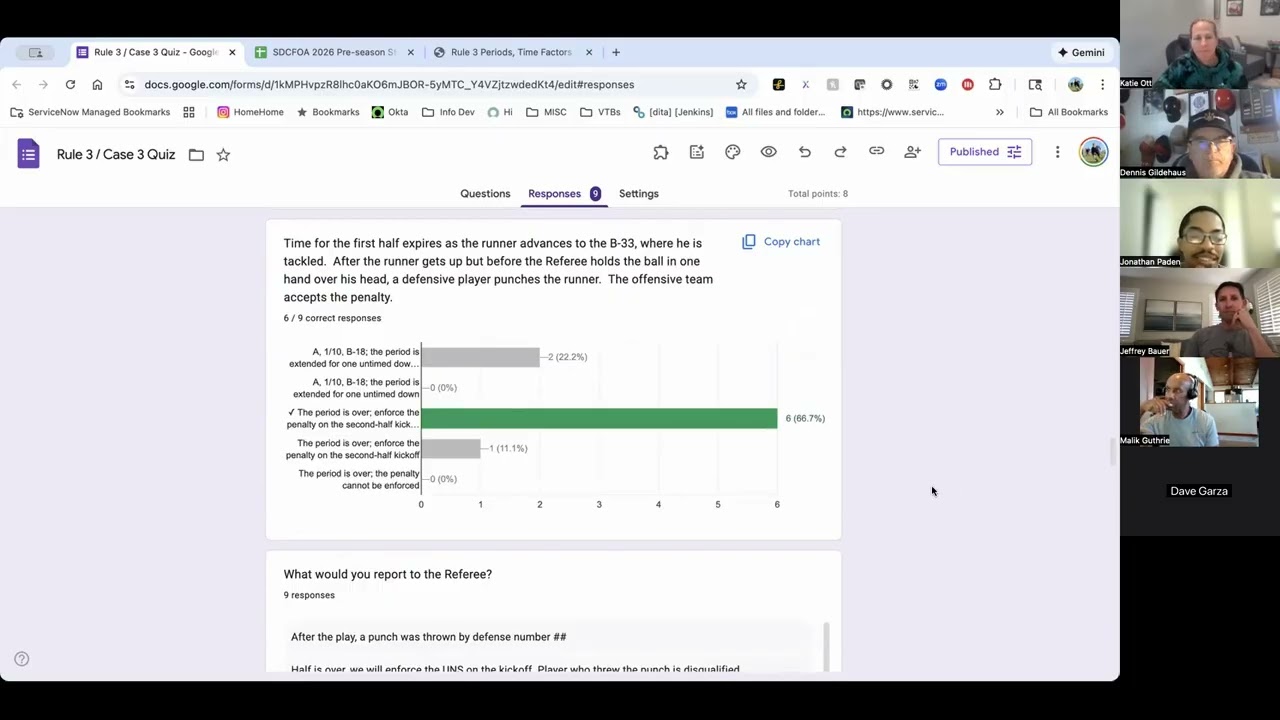Open the tab search side panel icon
The height and width of the screenshot is (720, 1280).
coord(1035,84)
